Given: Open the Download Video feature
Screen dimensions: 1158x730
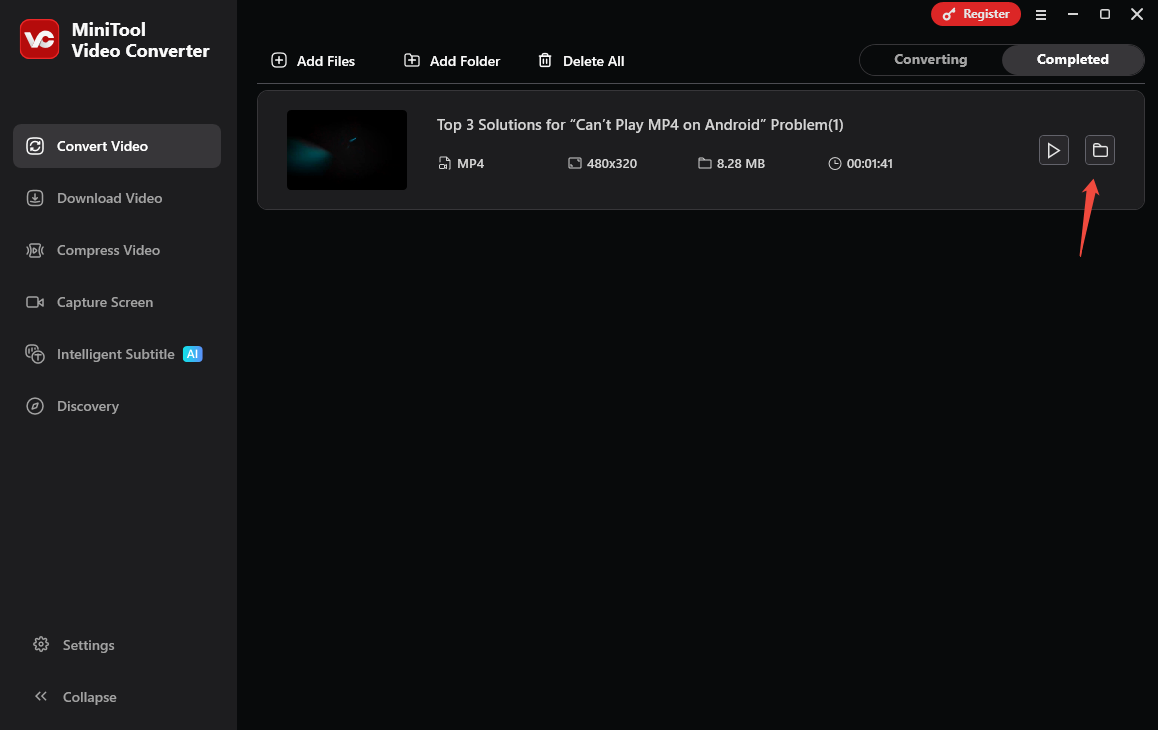Looking at the screenshot, I should (34, 198).
